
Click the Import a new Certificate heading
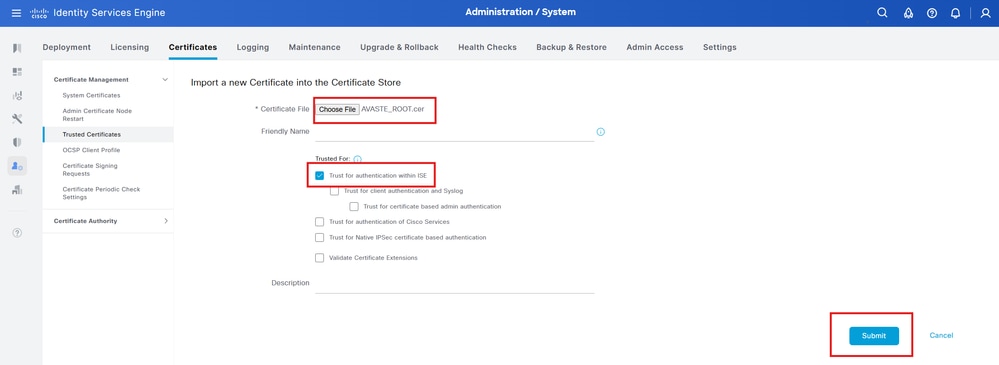tap(296, 82)
